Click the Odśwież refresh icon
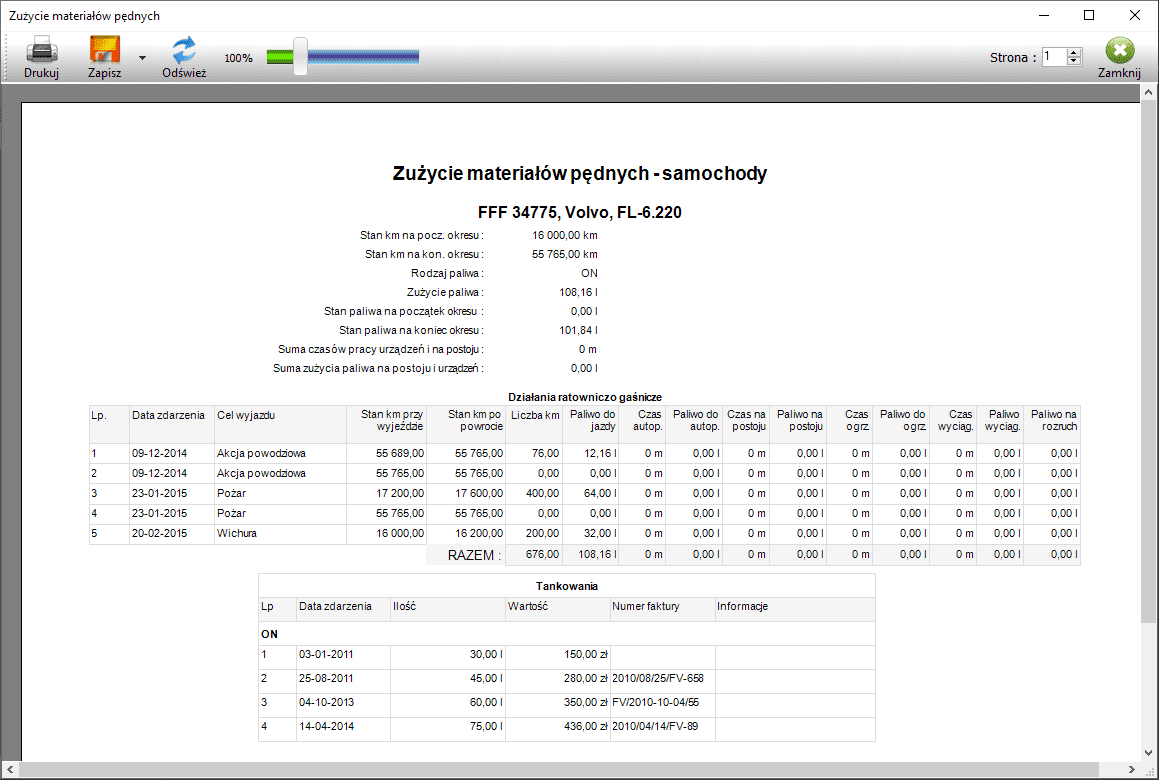Viewport: 1159px width, 780px height. 184,50
